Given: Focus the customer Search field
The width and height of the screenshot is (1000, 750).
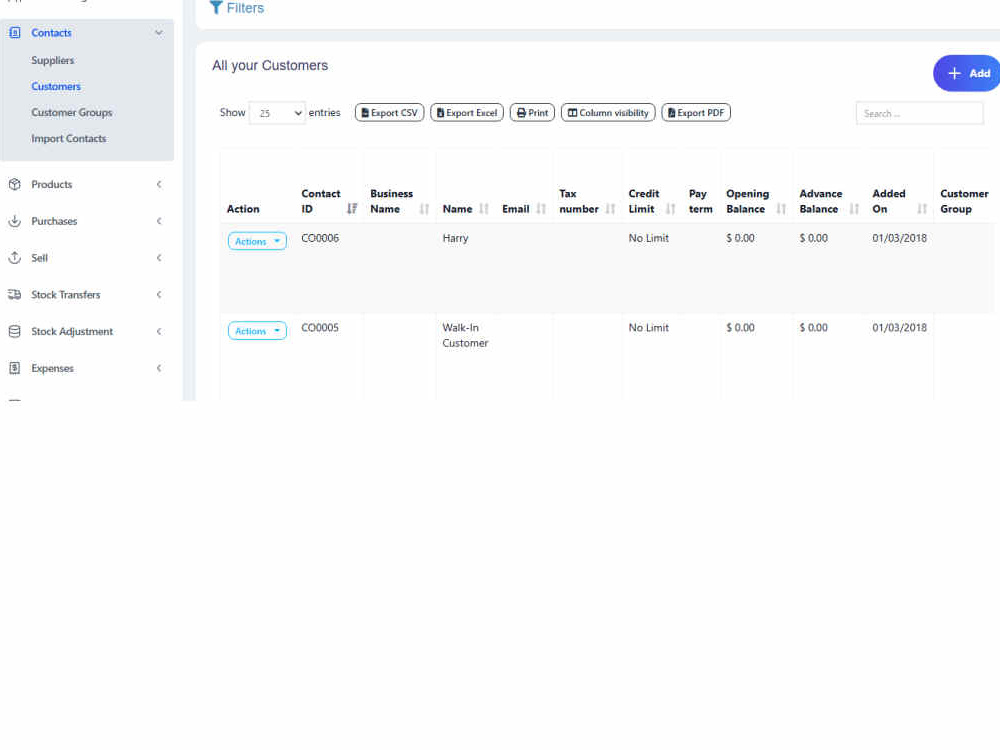Looking at the screenshot, I should click(920, 114).
